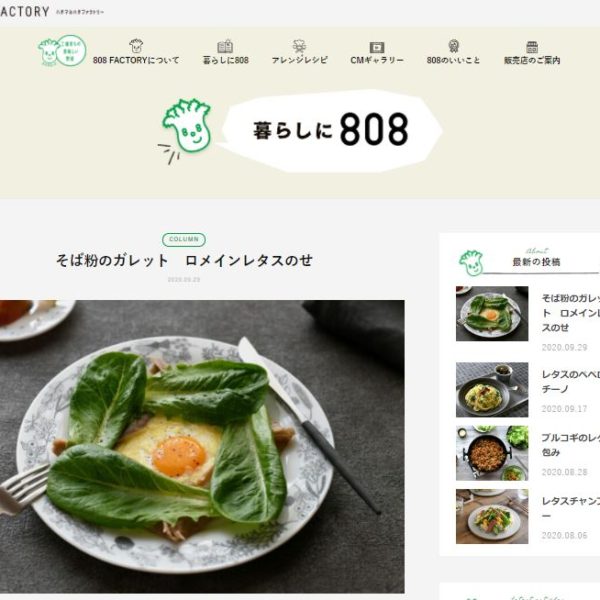Click the 808 FACTORYについて chef icon

click(136, 46)
